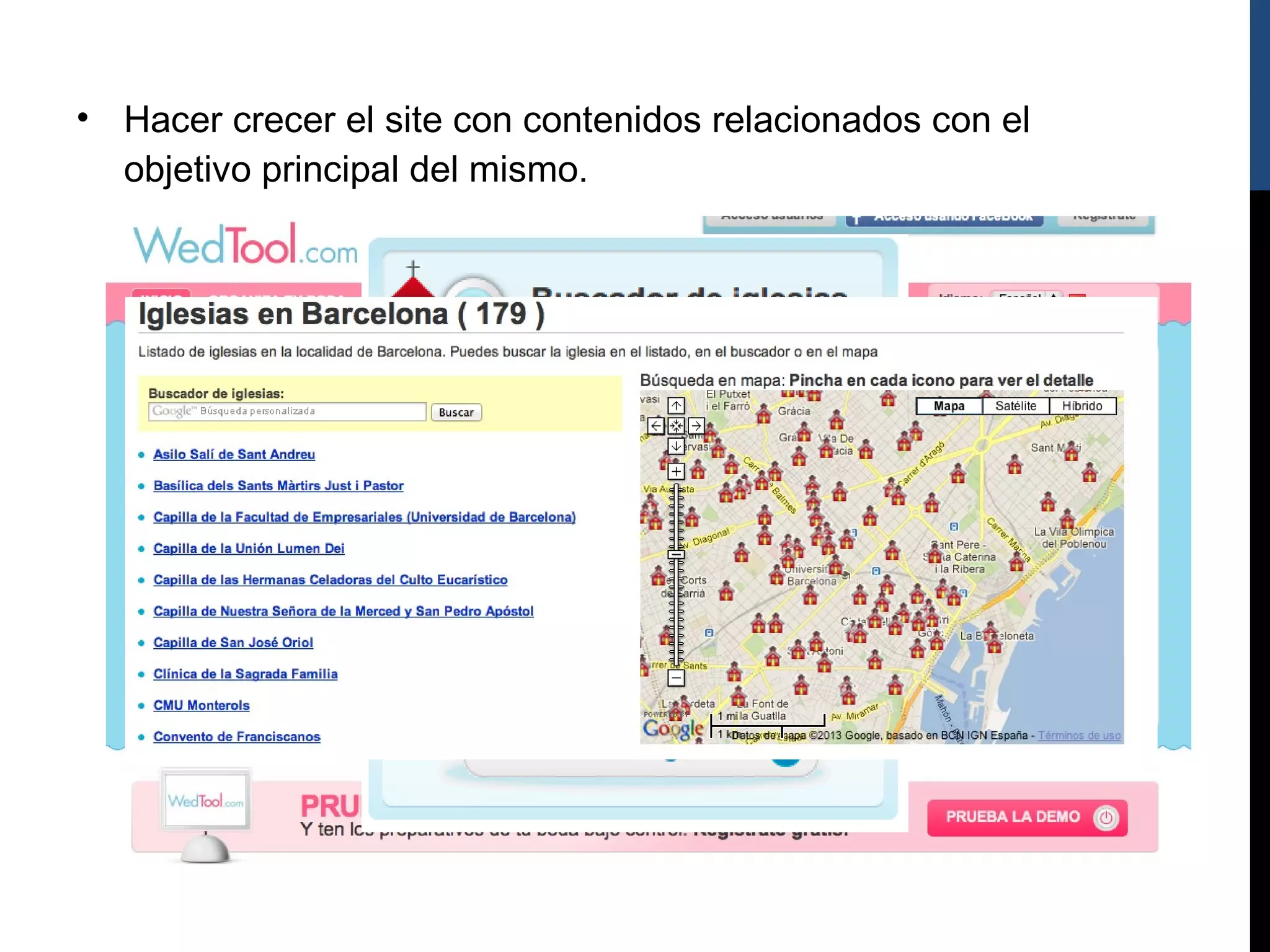Click the Buscar button

click(456, 412)
